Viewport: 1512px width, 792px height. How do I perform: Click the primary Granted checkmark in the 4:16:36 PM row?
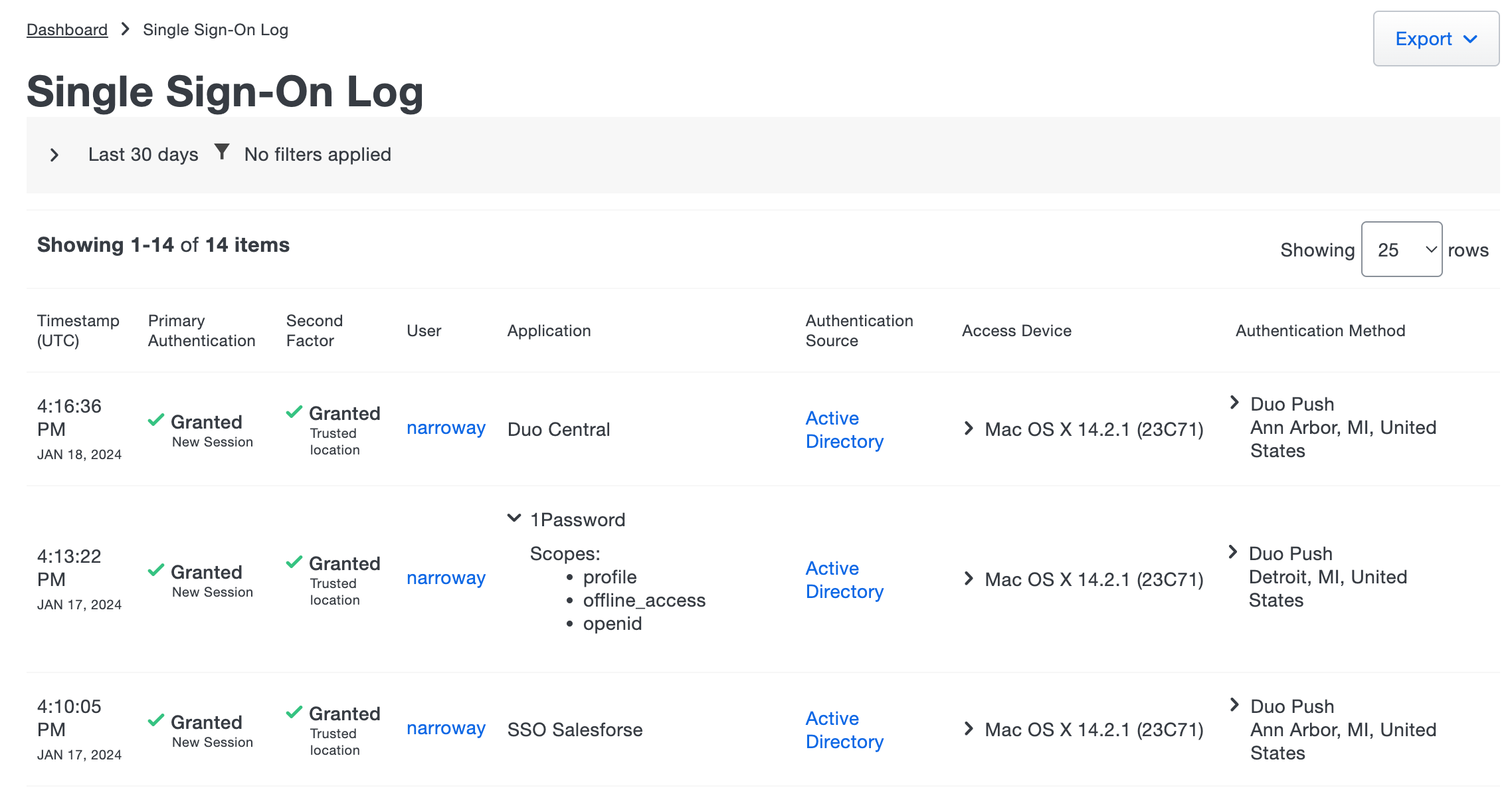156,420
